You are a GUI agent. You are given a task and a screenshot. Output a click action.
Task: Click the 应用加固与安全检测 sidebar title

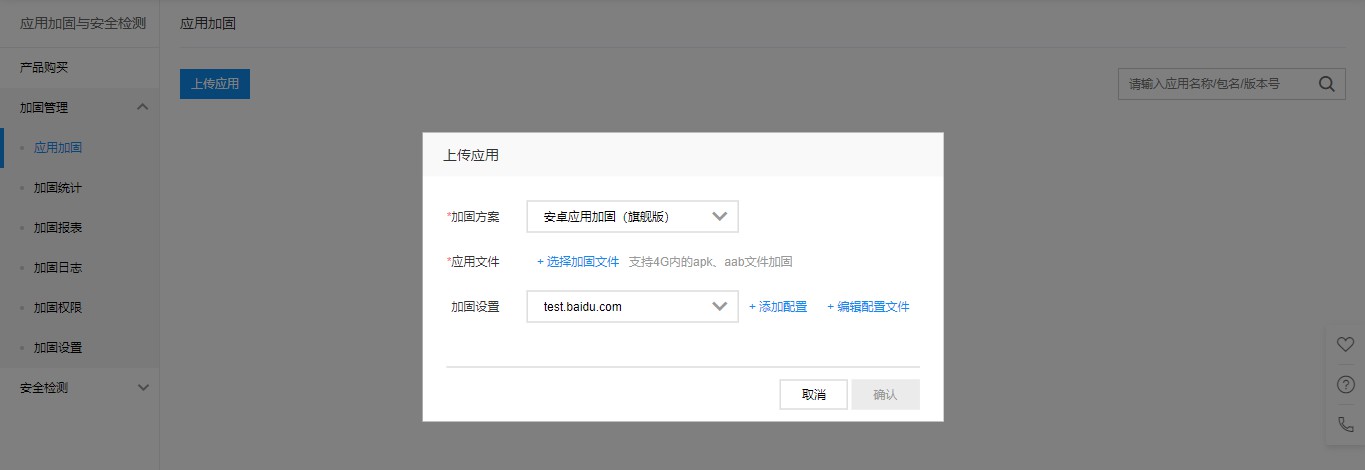click(x=83, y=23)
